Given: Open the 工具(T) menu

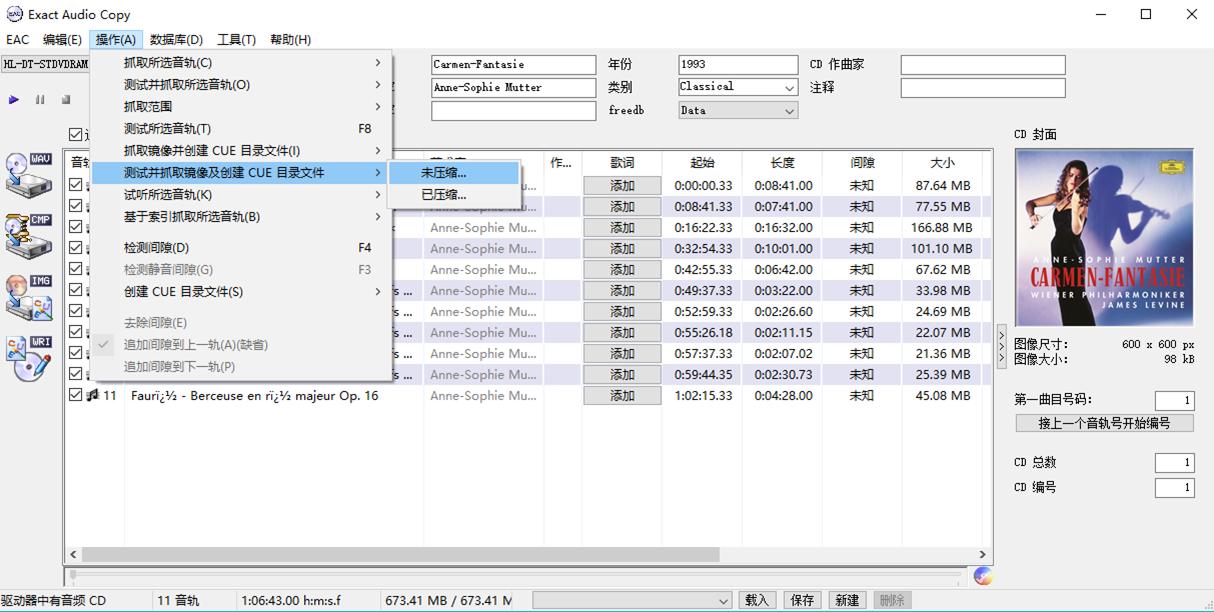Looking at the screenshot, I should (236, 39).
